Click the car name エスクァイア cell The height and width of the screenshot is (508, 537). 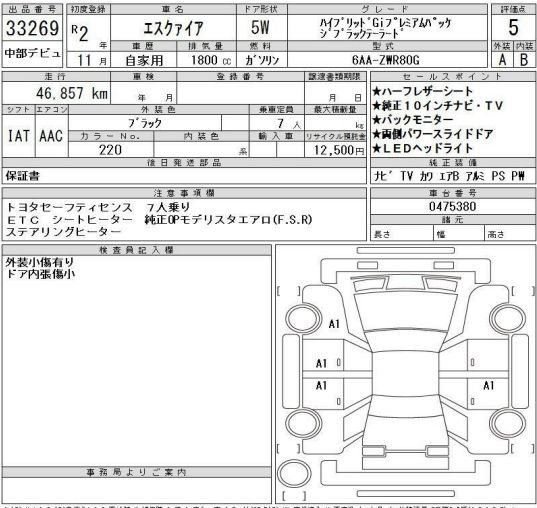pyautogui.click(x=173, y=28)
